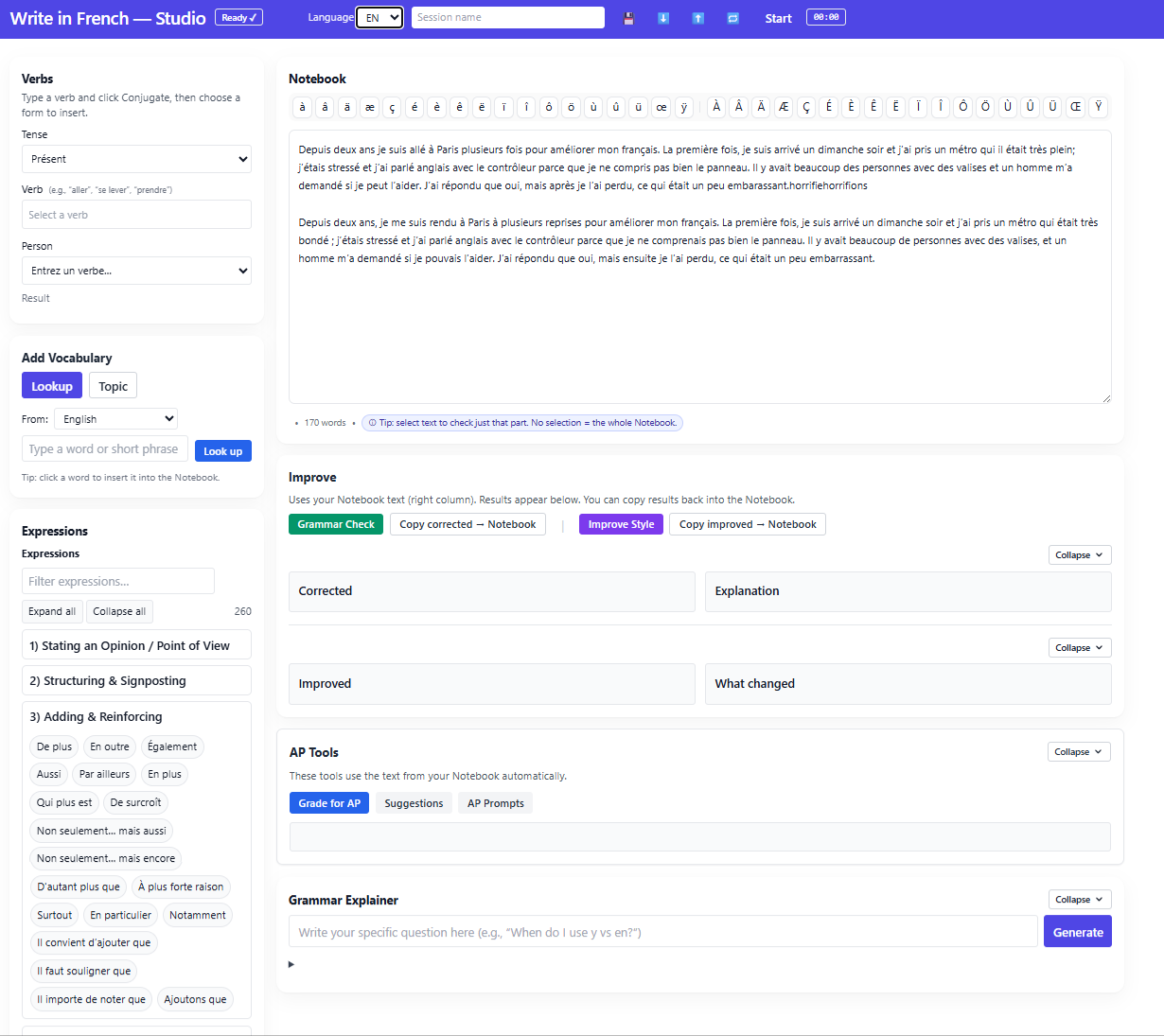Insert the uppercase É character
Screen dimensions: 1164x1036
(828, 107)
